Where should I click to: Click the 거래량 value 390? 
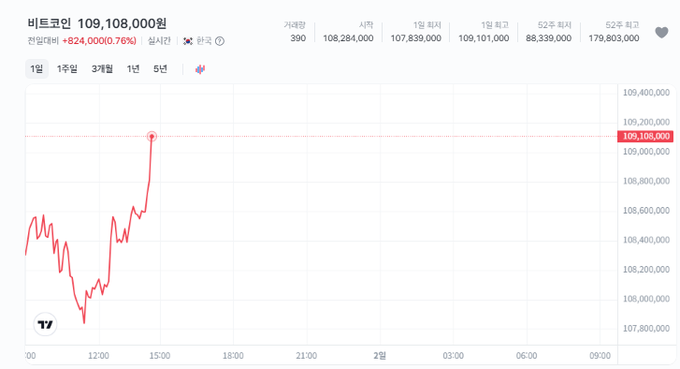(298, 38)
